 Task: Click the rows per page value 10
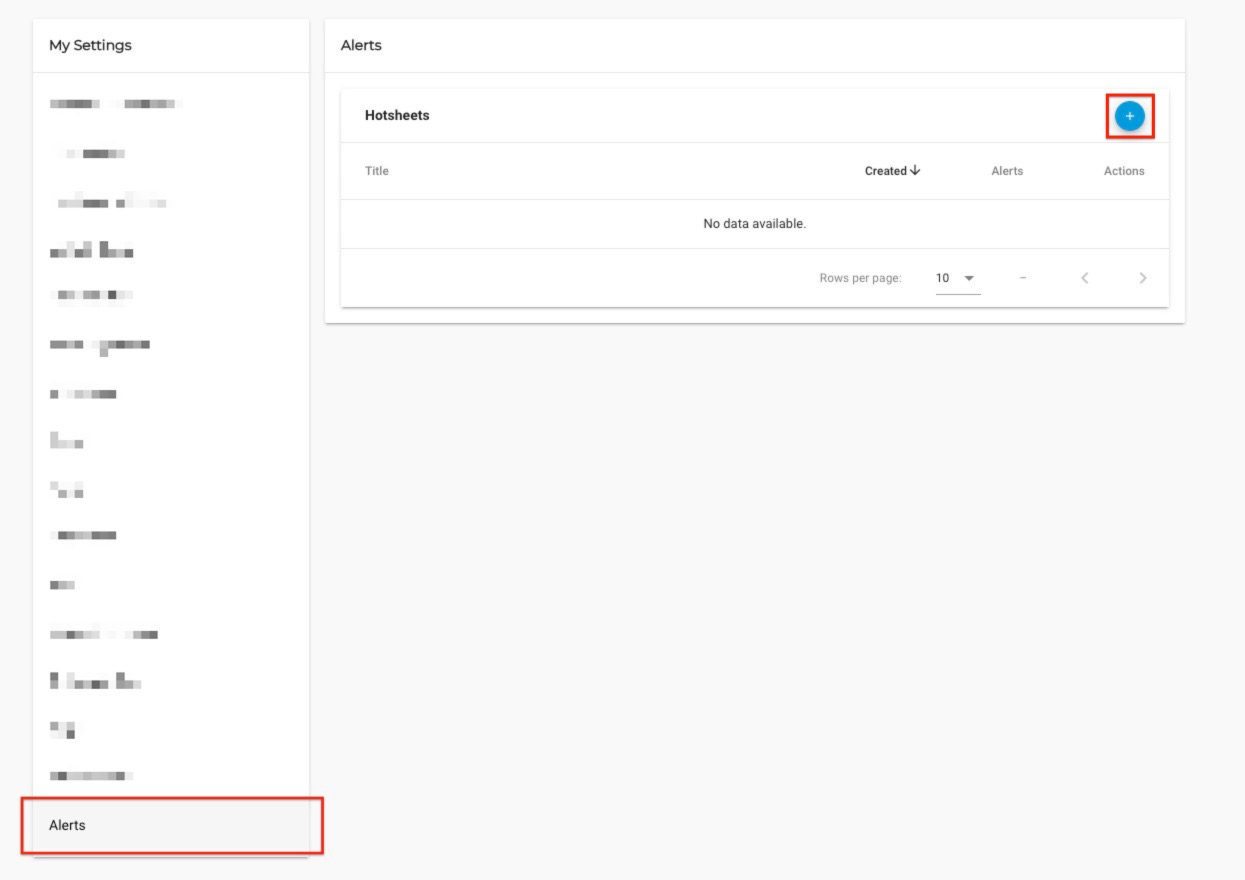click(943, 278)
